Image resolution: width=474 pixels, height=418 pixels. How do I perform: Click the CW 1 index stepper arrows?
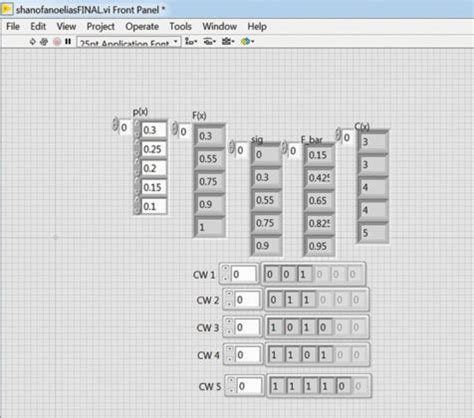click(x=225, y=273)
